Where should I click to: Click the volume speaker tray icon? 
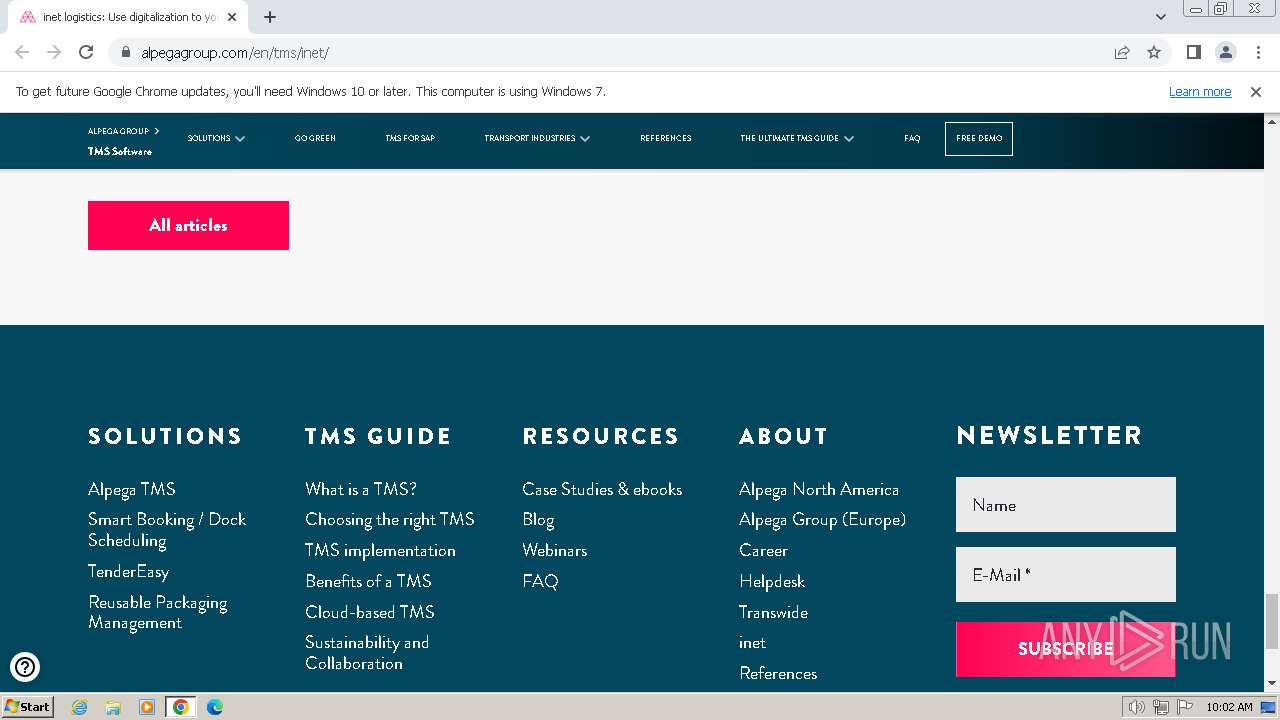point(1136,707)
